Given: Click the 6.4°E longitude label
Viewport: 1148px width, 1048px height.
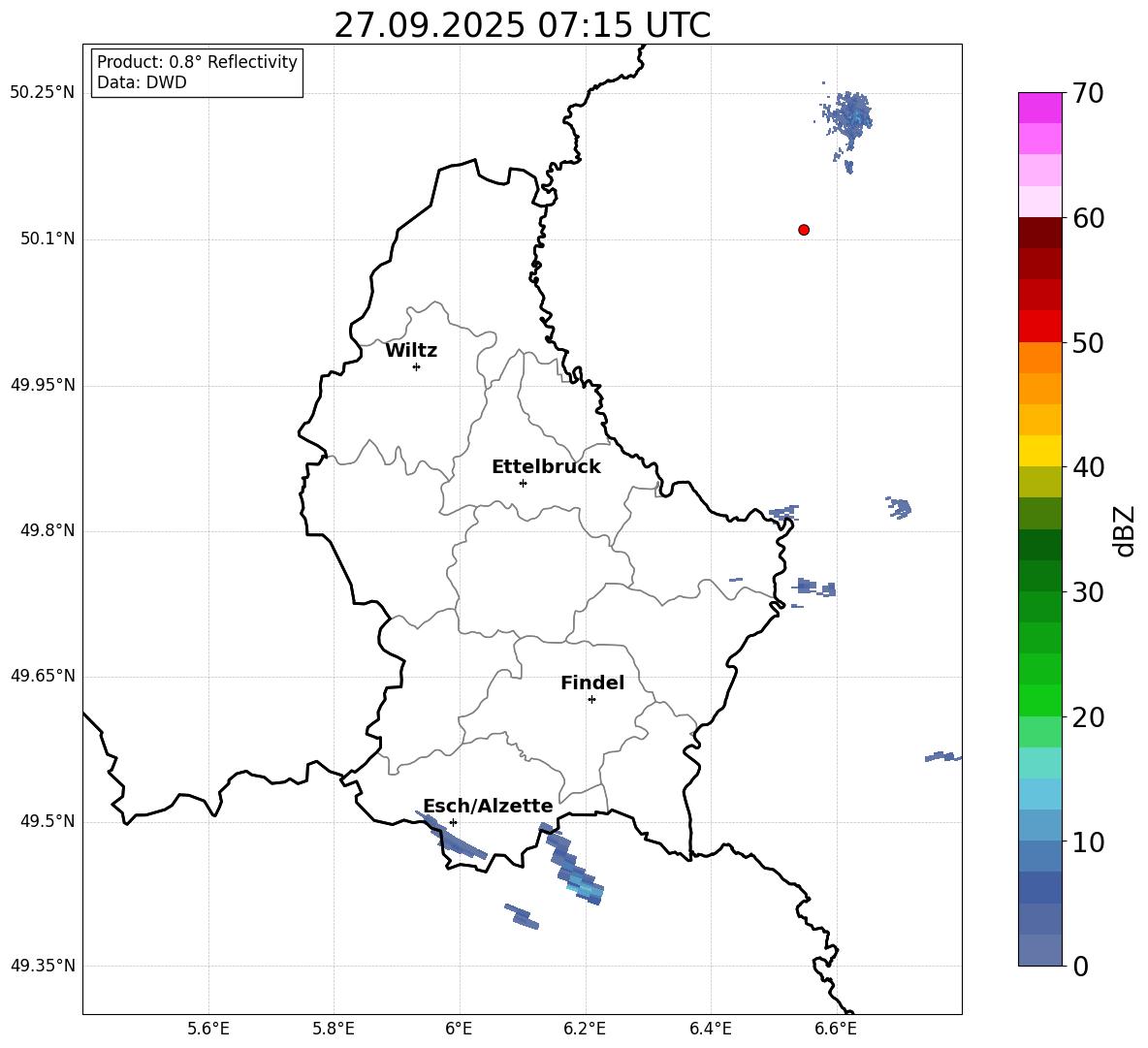Looking at the screenshot, I should click(710, 1029).
